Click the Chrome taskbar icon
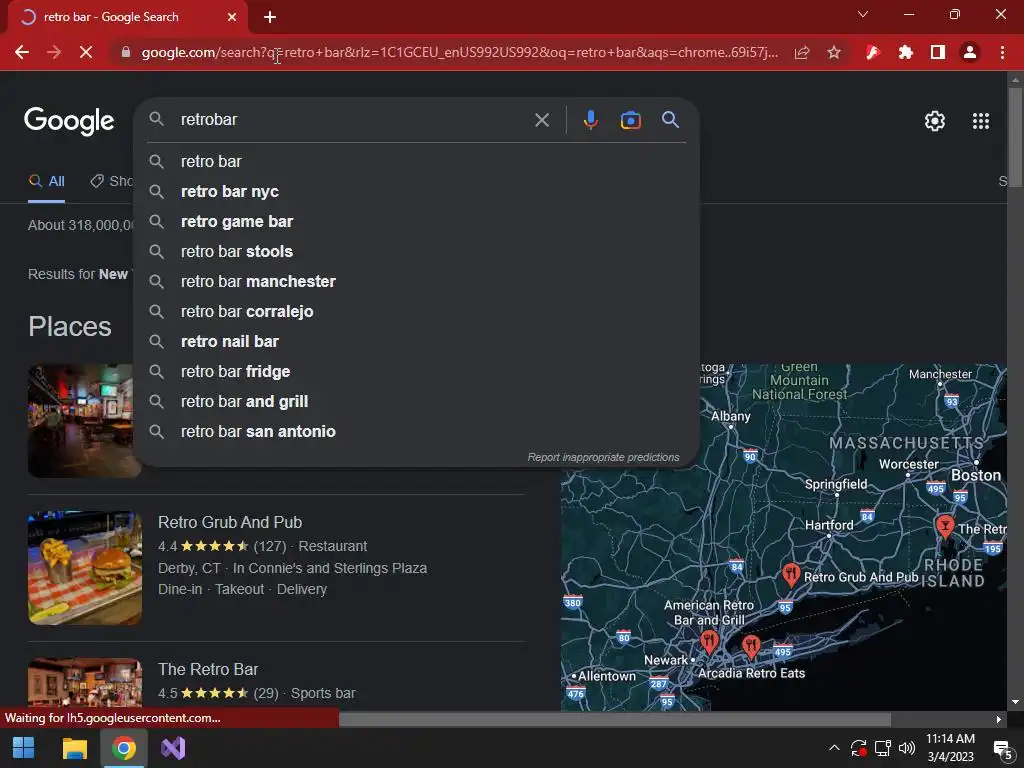 (x=123, y=748)
